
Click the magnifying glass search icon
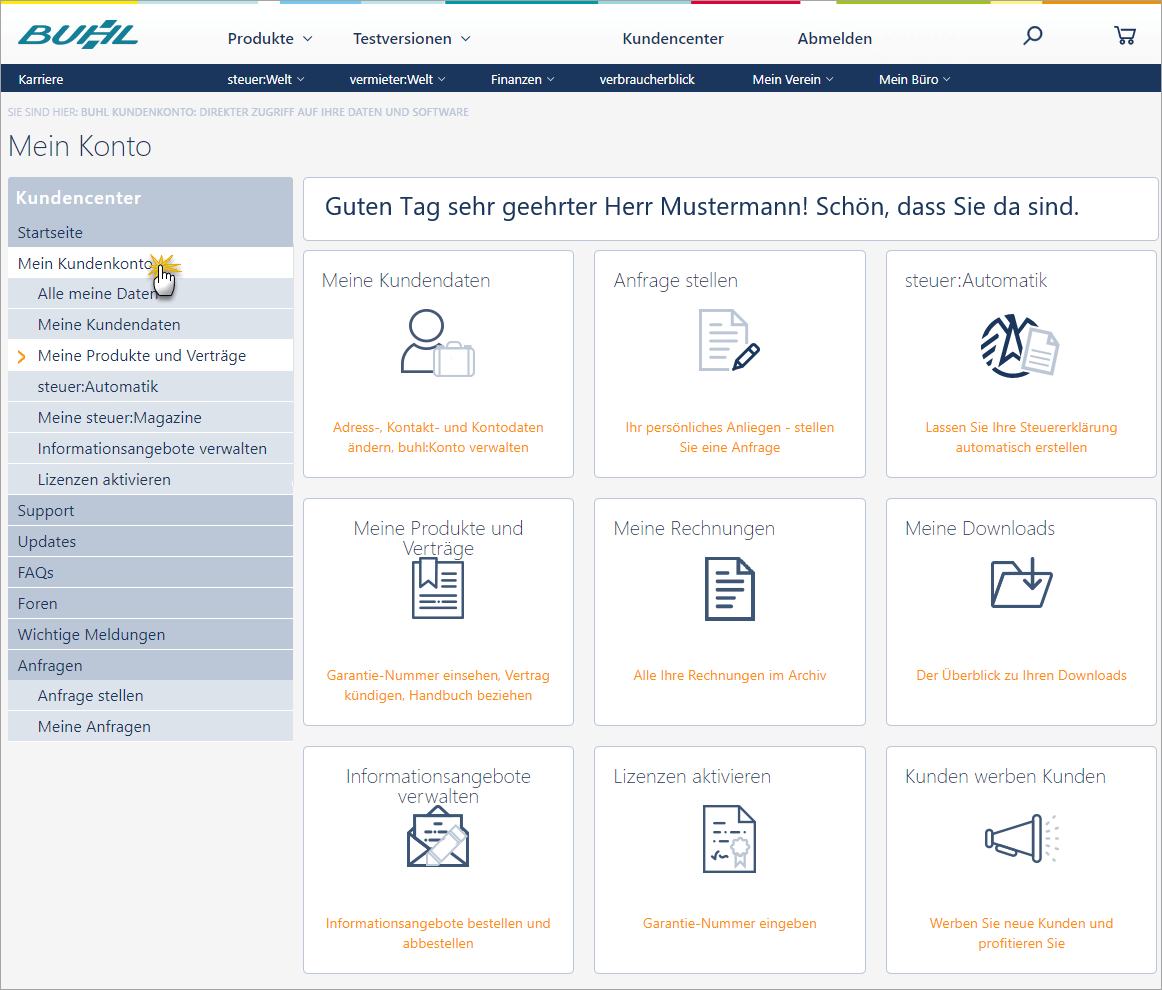coord(1033,36)
